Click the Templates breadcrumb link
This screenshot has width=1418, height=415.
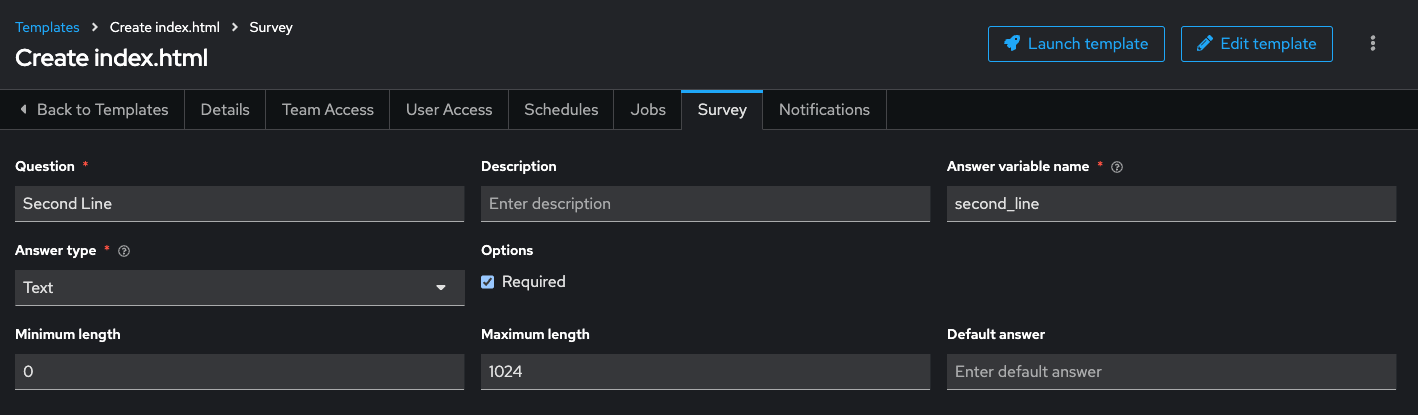tap(47, 27)
